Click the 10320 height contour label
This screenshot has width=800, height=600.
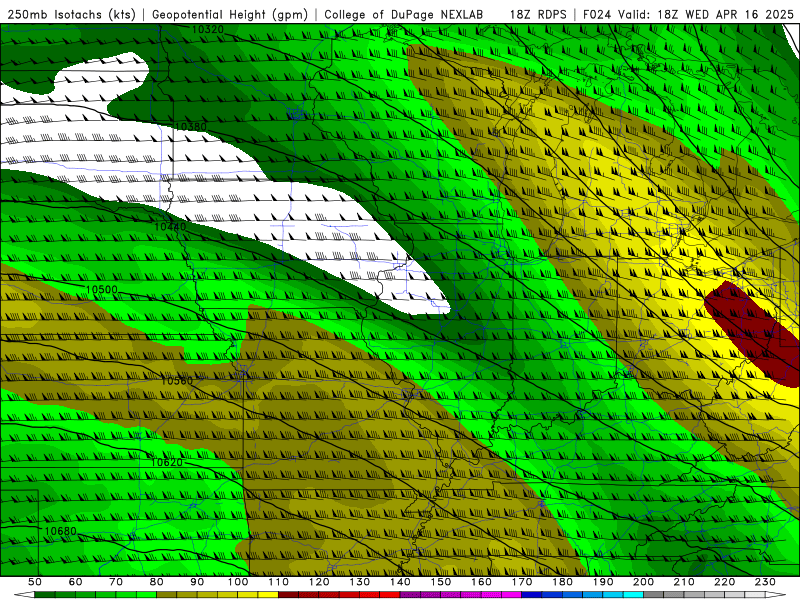tap(208, 30)
